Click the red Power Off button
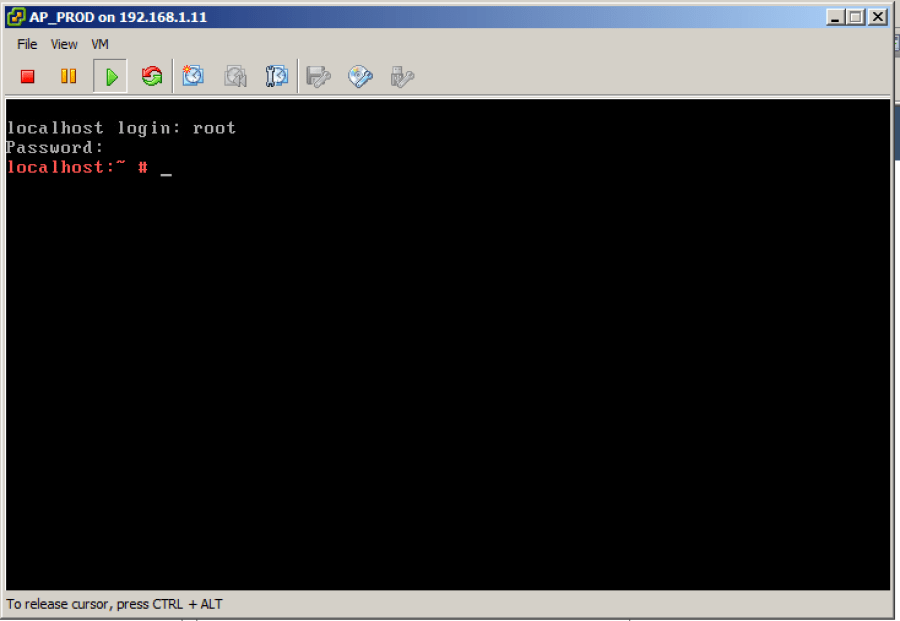This screenshot has height=621, width=900. (28, 76)
